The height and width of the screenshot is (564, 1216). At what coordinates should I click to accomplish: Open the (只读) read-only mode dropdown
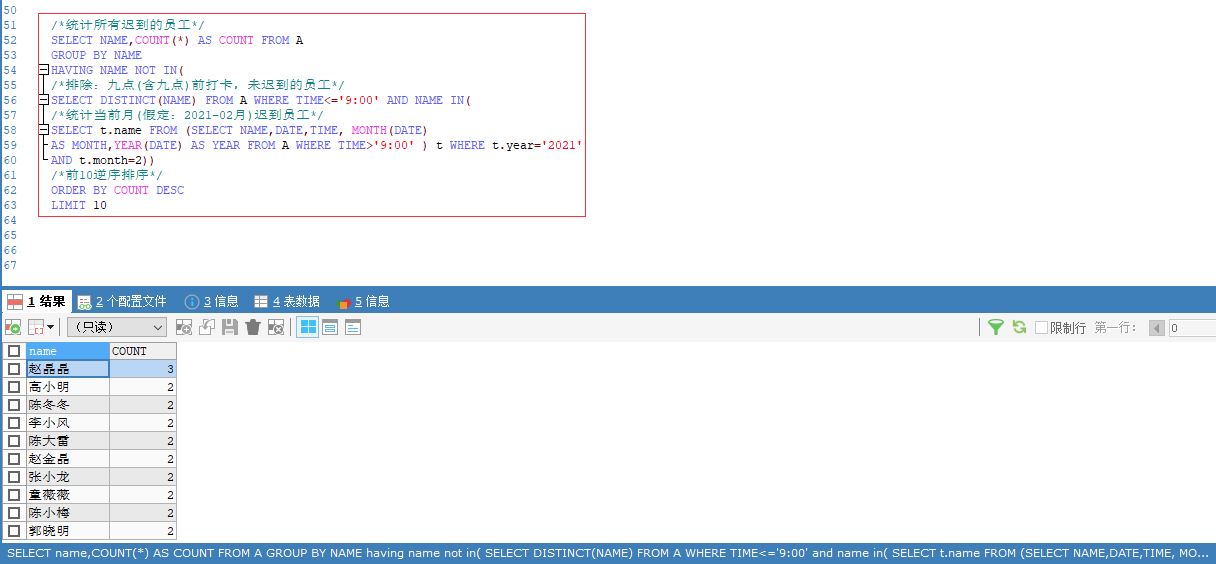[117, 327]
